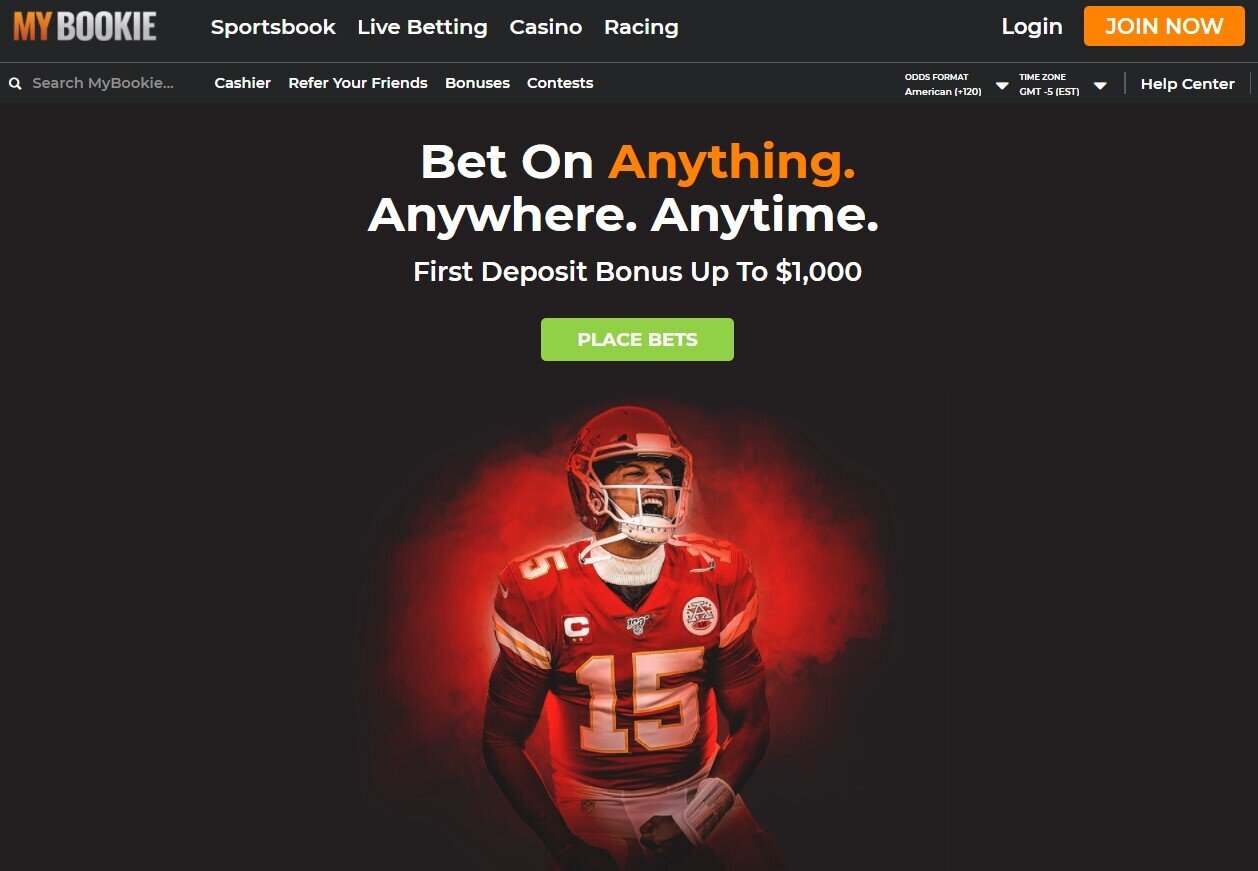Click the football player hero image
Image resolution: width=1258 pixels, height=871 pixels.
point(627,635)
